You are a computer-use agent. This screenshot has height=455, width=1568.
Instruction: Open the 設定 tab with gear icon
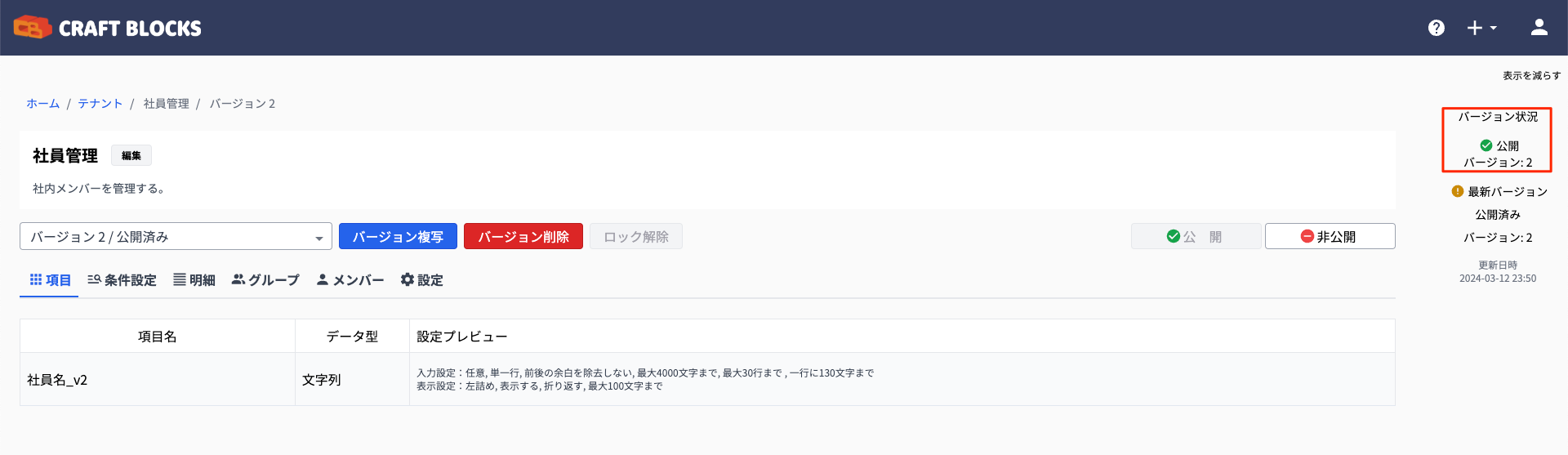421,280
